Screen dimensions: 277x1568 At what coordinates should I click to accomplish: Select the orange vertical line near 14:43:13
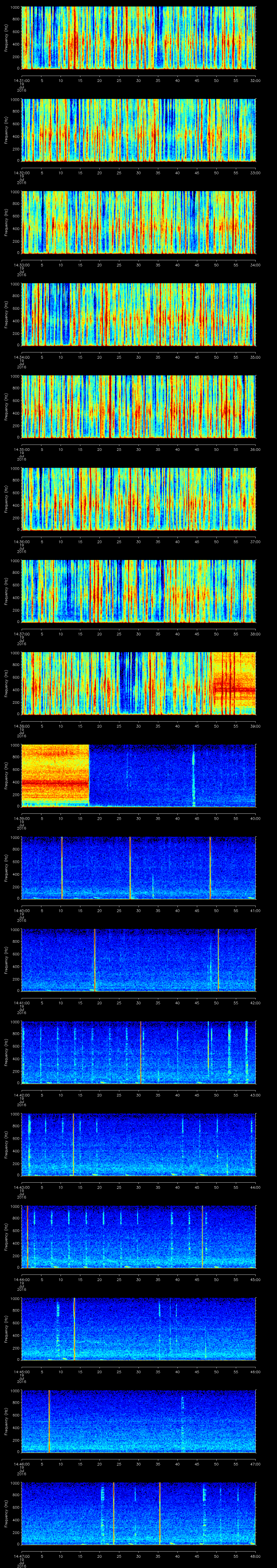click(x=73, y=1144)
